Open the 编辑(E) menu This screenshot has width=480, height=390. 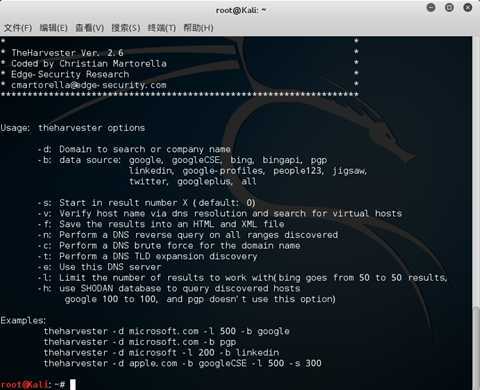point(53,28)
